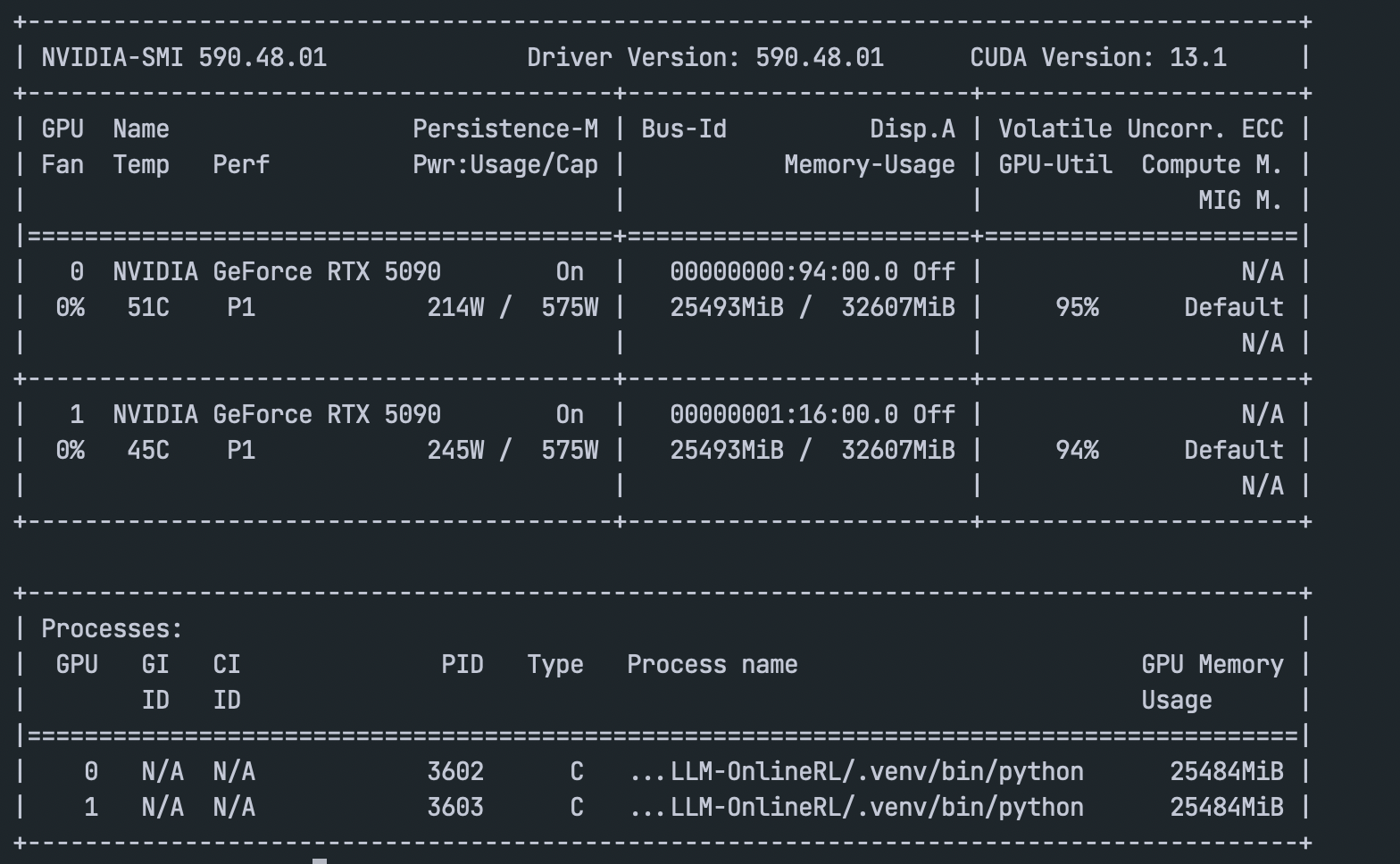Click the Memory-Usage header
Screen dimensions: 1400x864
(870, 165)
